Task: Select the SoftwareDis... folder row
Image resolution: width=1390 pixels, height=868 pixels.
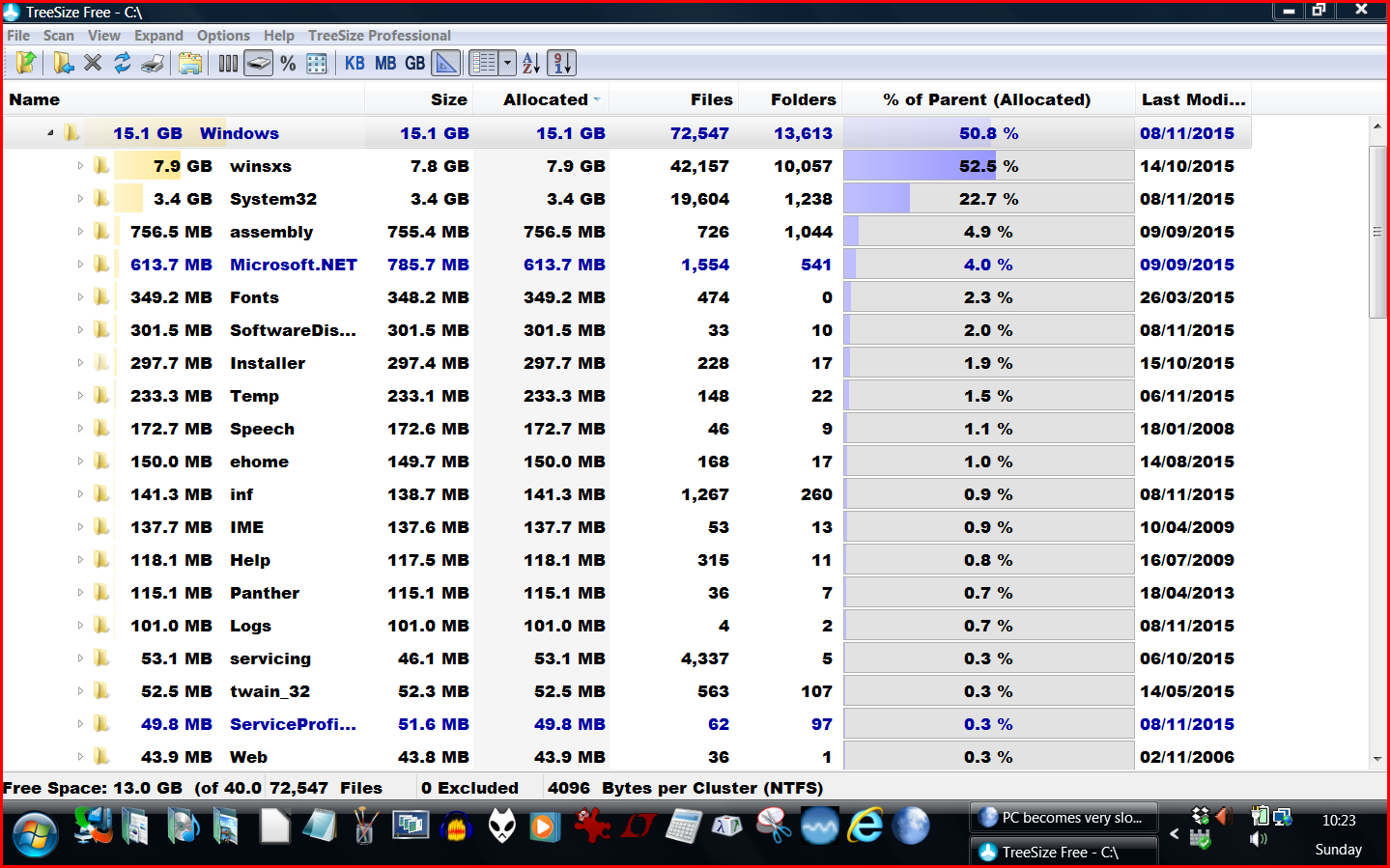Action: [626, 330]
